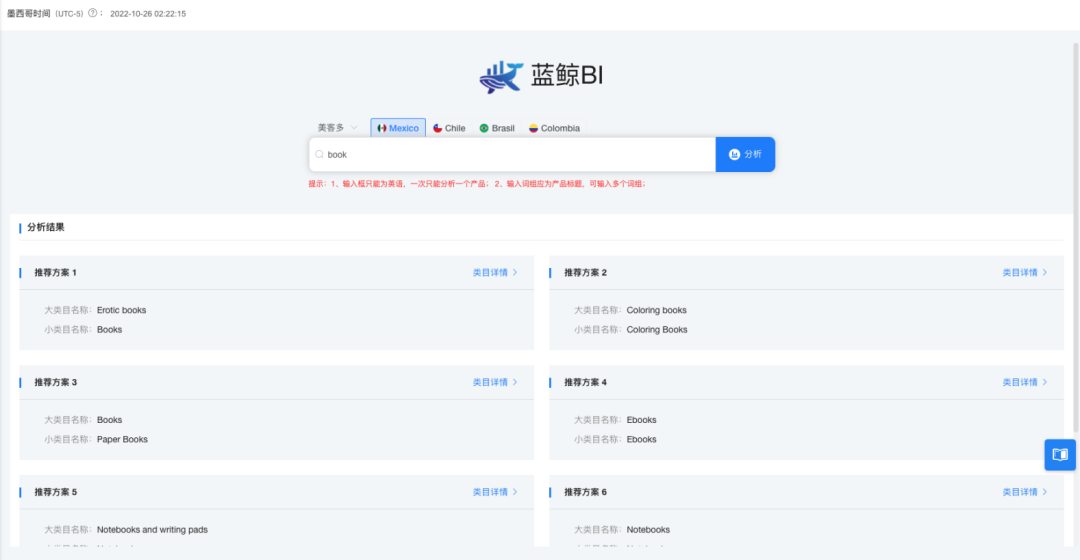
Task: Focus the search input containing book
Action: click(x=512, y=154)
